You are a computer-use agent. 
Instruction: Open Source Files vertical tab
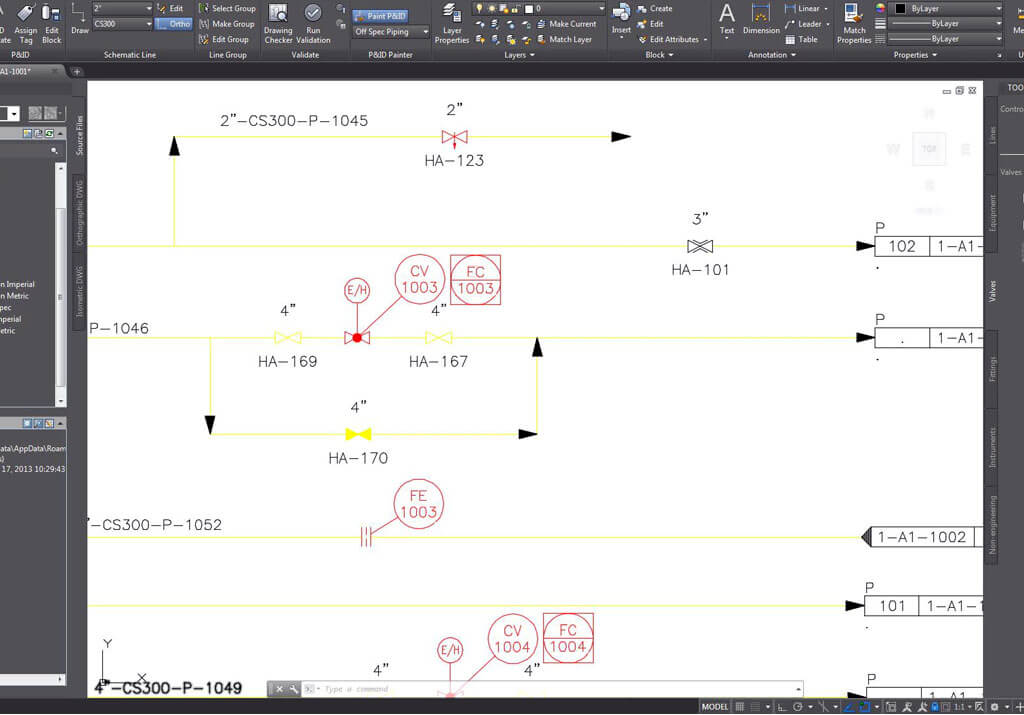(x=79, y=135)
